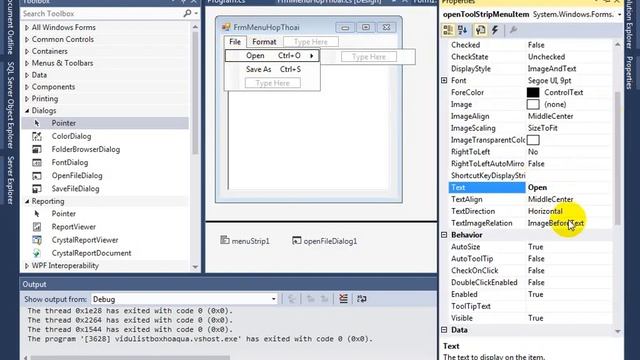Select the Save As menu item
Screen dimensions: 640x360
point(272,69)
